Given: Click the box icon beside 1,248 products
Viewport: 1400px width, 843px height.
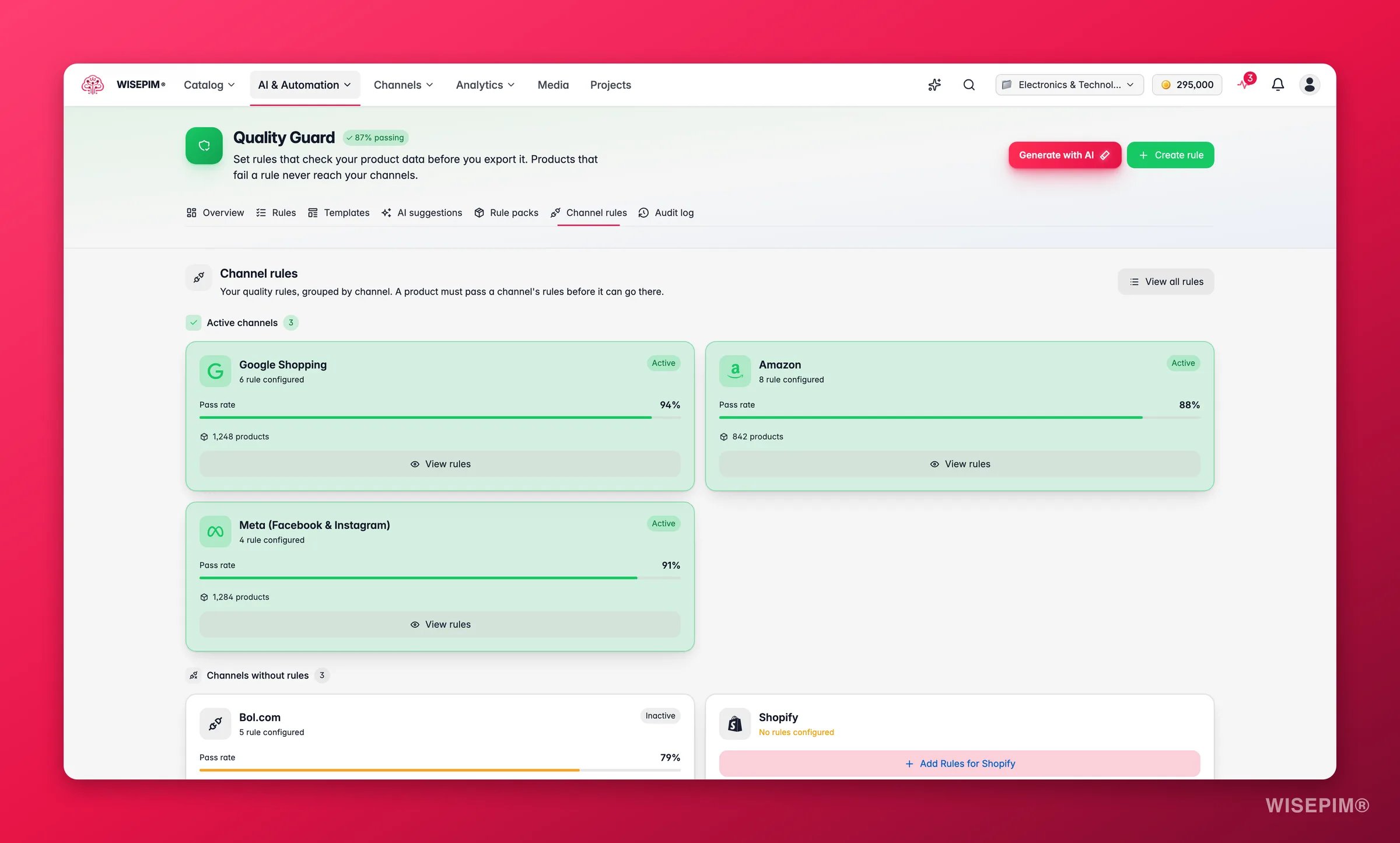Looking at the screenshot, I should [204, 437].
